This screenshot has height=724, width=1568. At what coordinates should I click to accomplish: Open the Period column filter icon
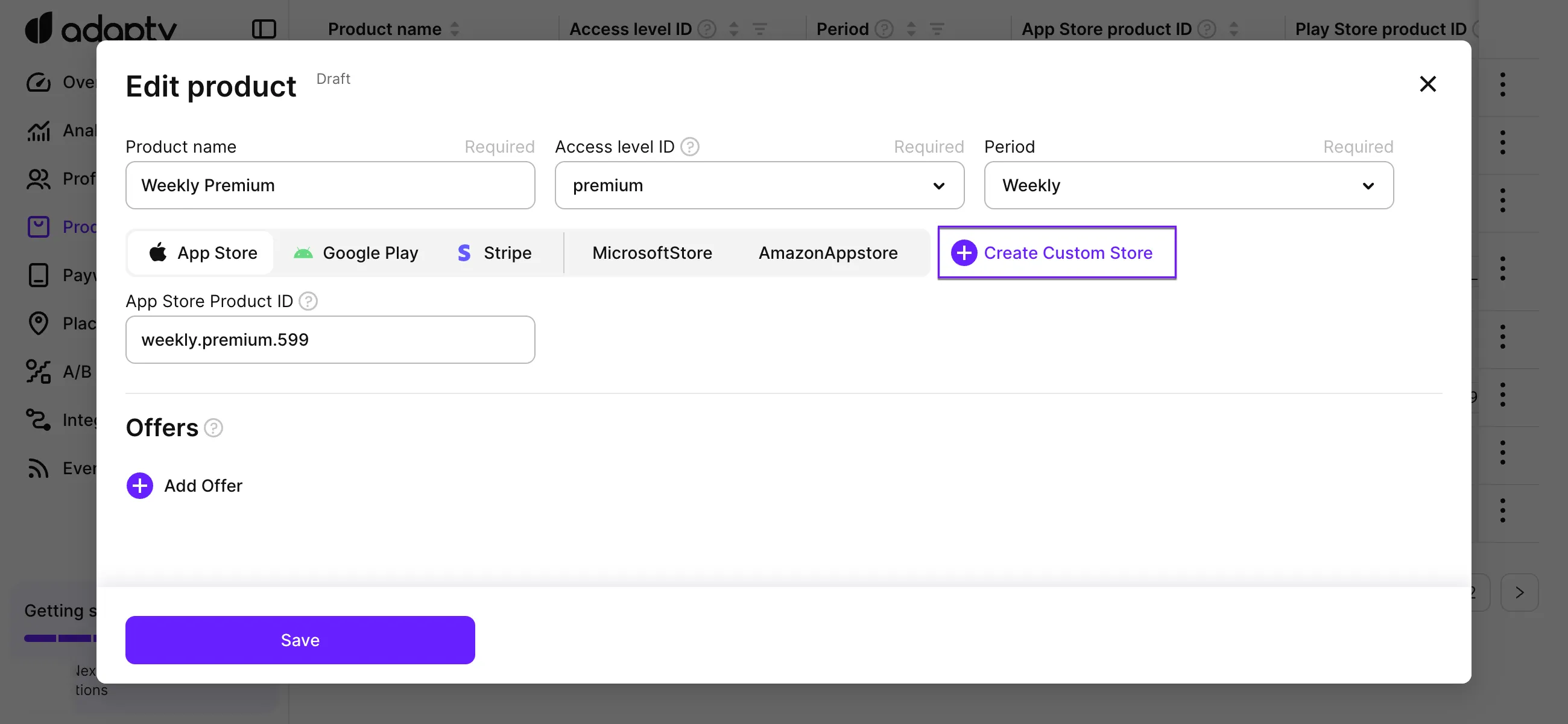[938, 28]
